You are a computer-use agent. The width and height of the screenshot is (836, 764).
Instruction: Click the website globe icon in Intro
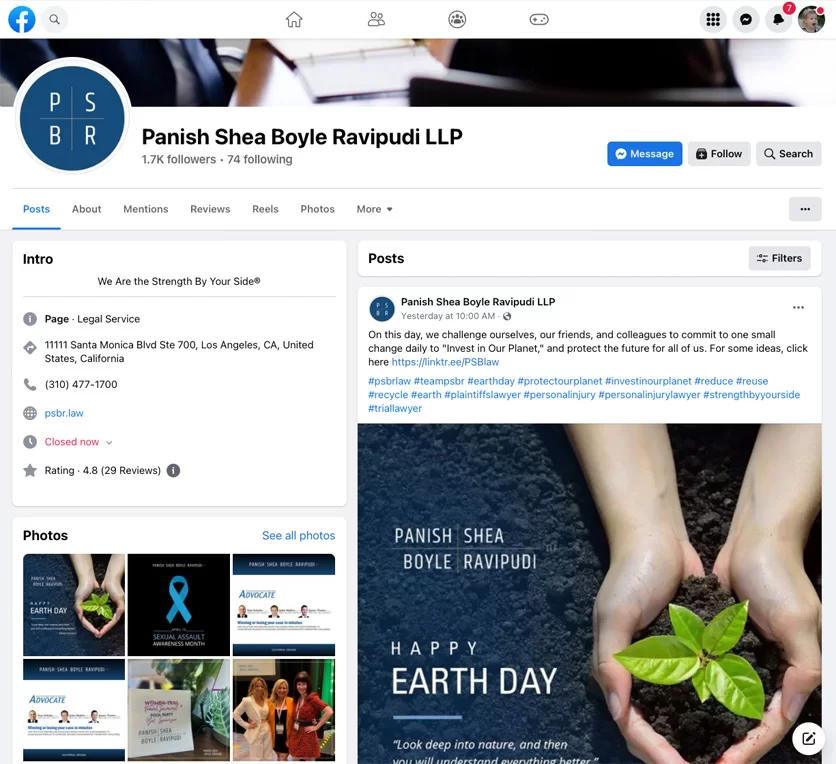pyautogui.click(x=30, y=413)
